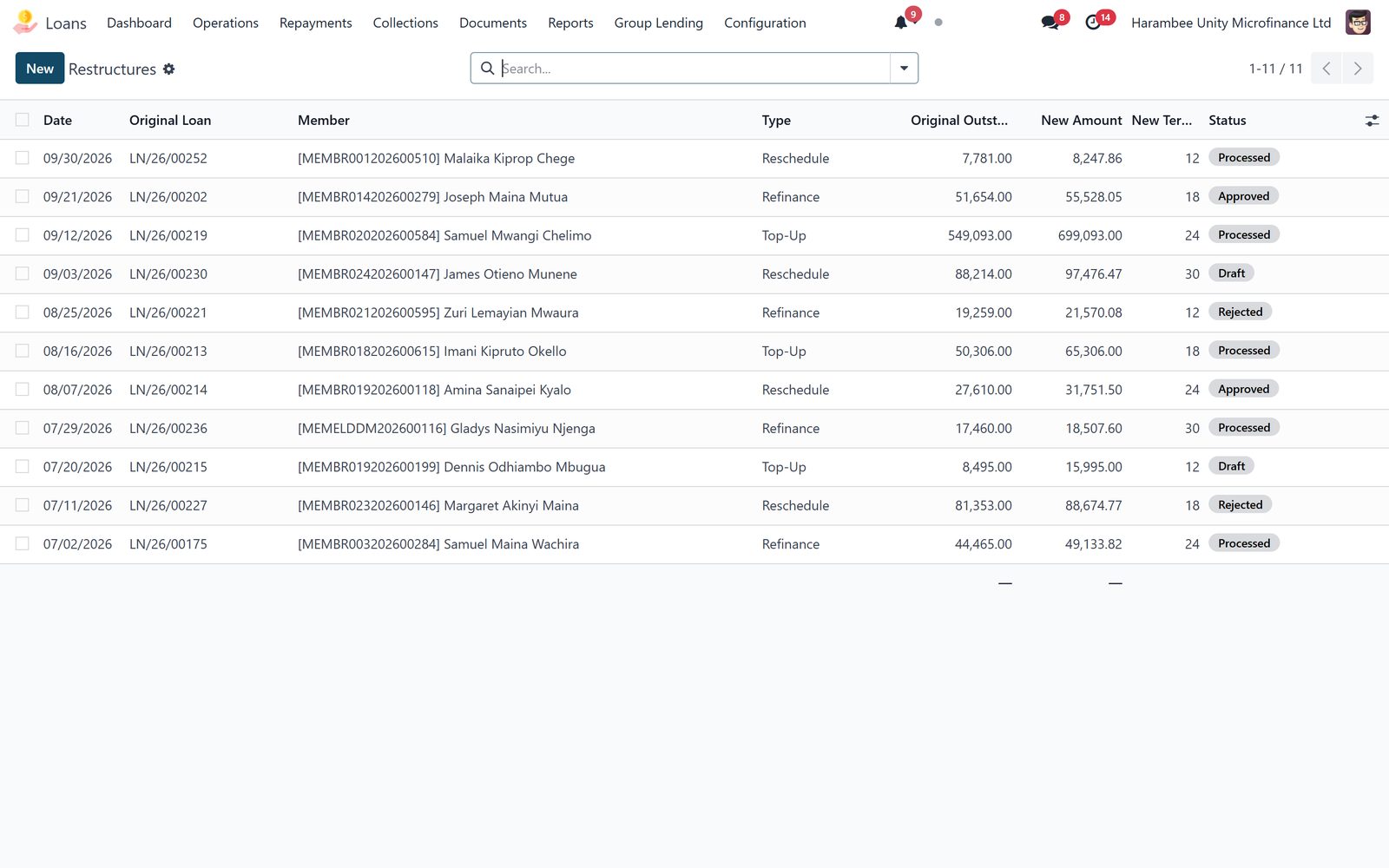Create a New restructure record
The height and width of the screenshot is (868, 1389).
[x=40, y=69]
